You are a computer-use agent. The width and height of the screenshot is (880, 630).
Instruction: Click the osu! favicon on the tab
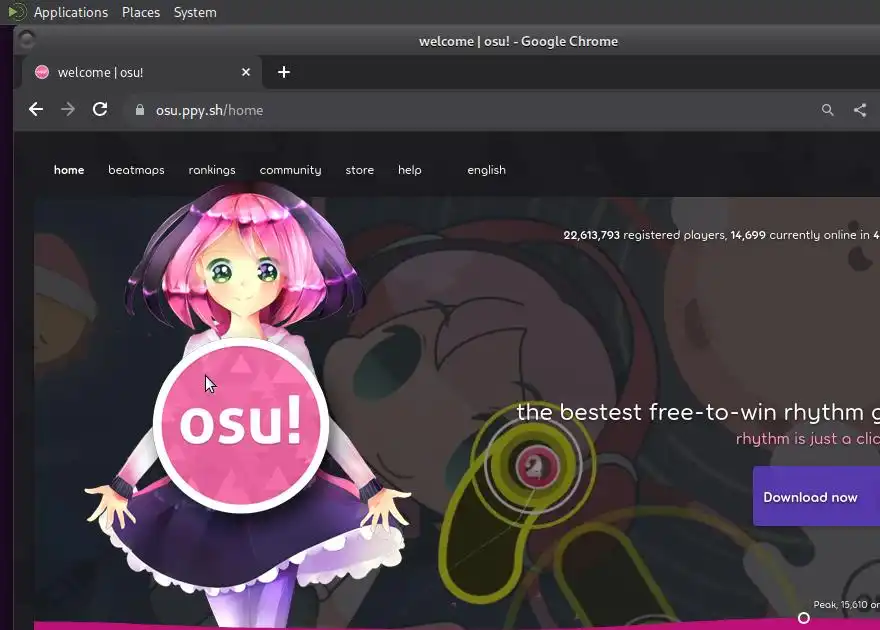click(42, 72)
